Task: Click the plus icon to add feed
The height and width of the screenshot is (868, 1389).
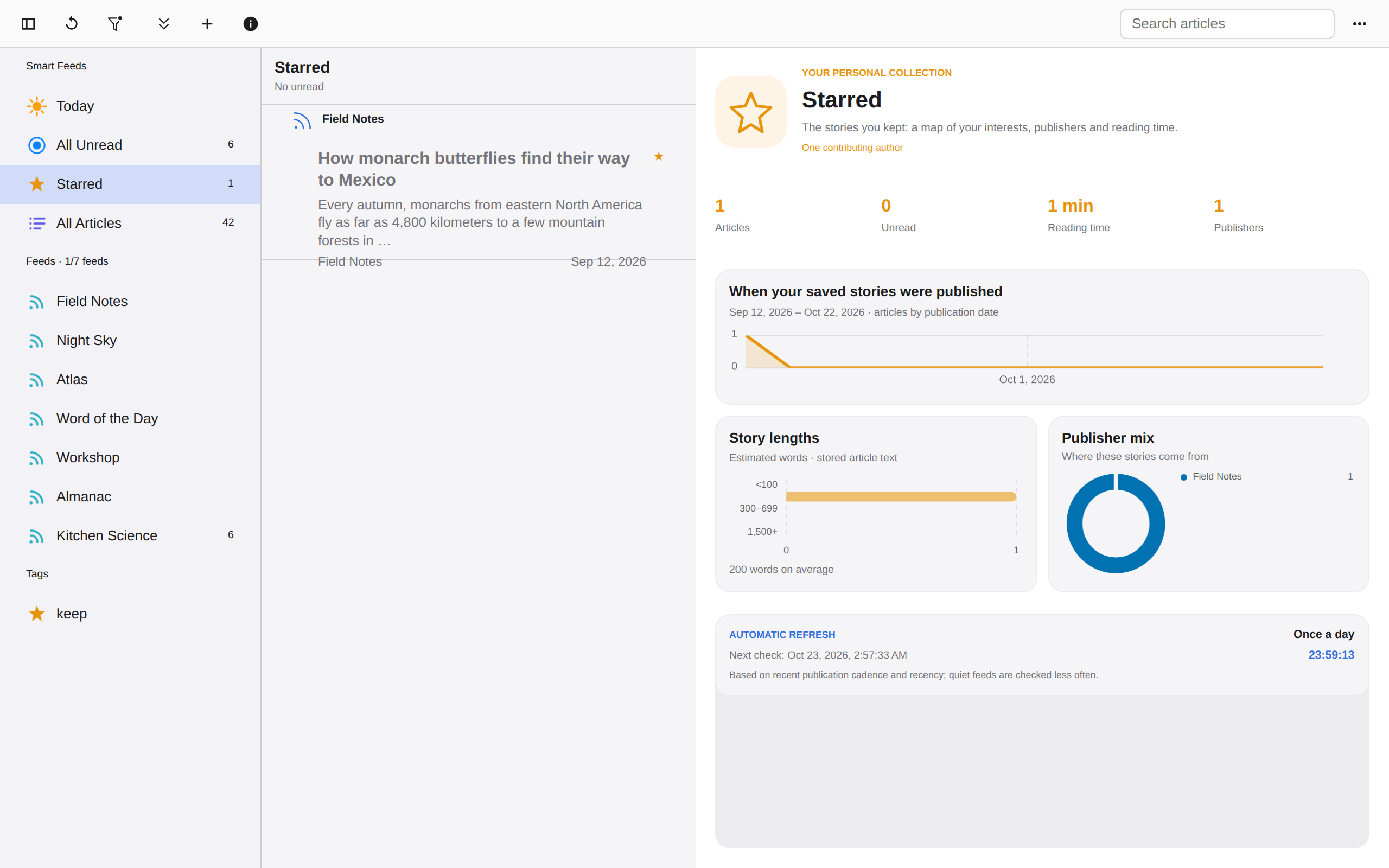Action: (x=207, y=23)
